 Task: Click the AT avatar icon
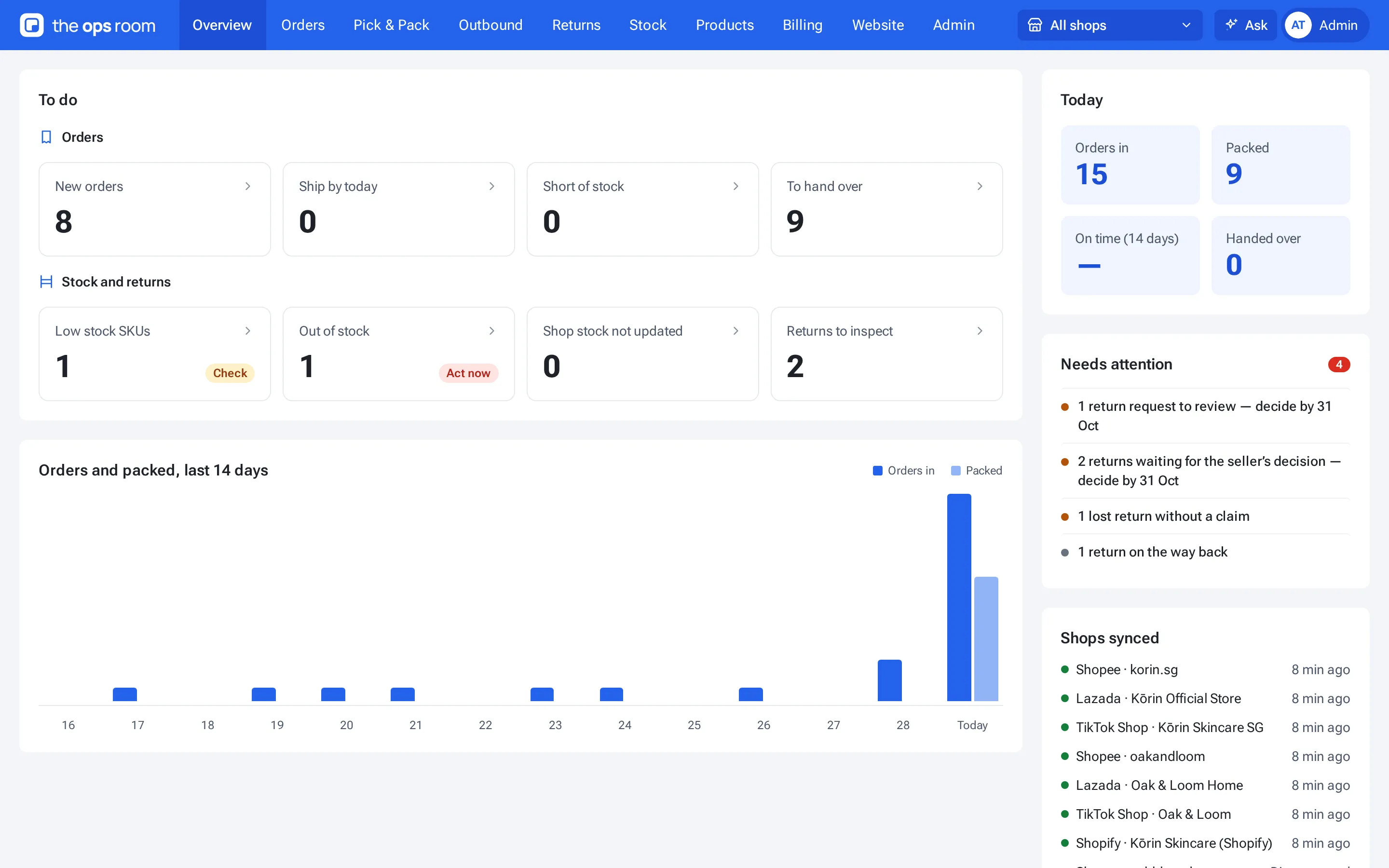click(x=1298, y=25)
